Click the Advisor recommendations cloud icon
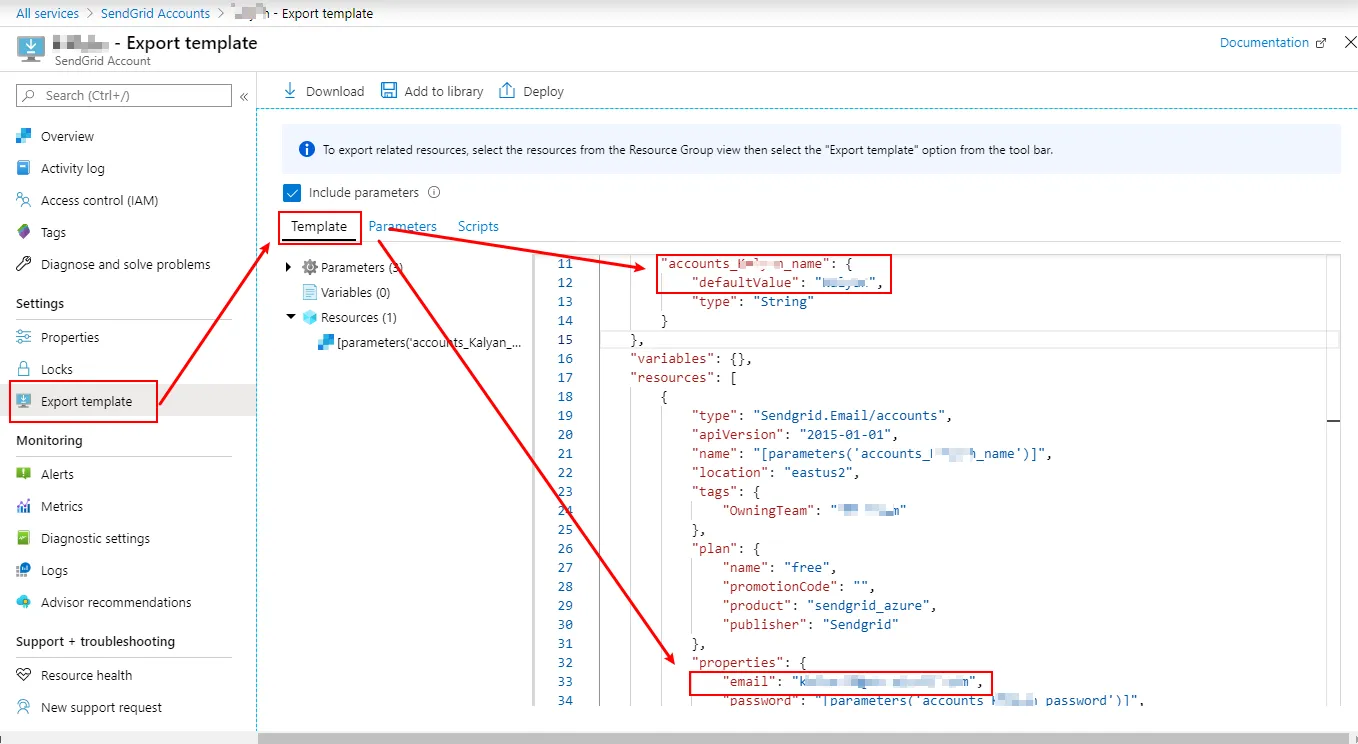This screenshot has height=744, width=1358. 24,602
